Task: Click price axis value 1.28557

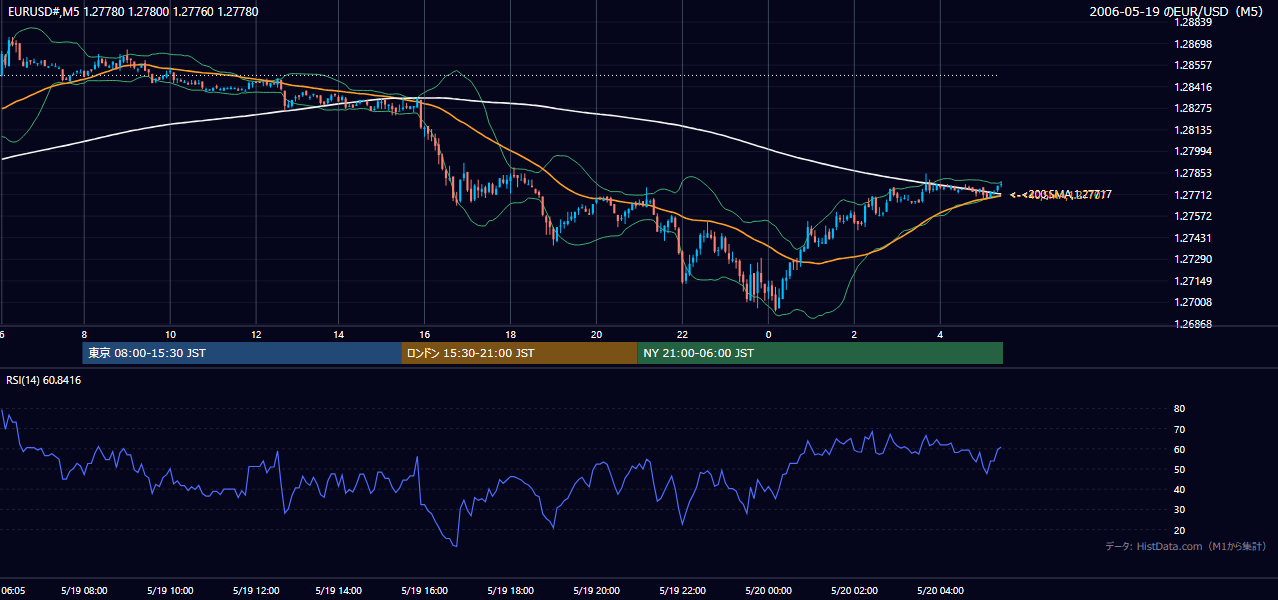Action: coord(1192,66)
